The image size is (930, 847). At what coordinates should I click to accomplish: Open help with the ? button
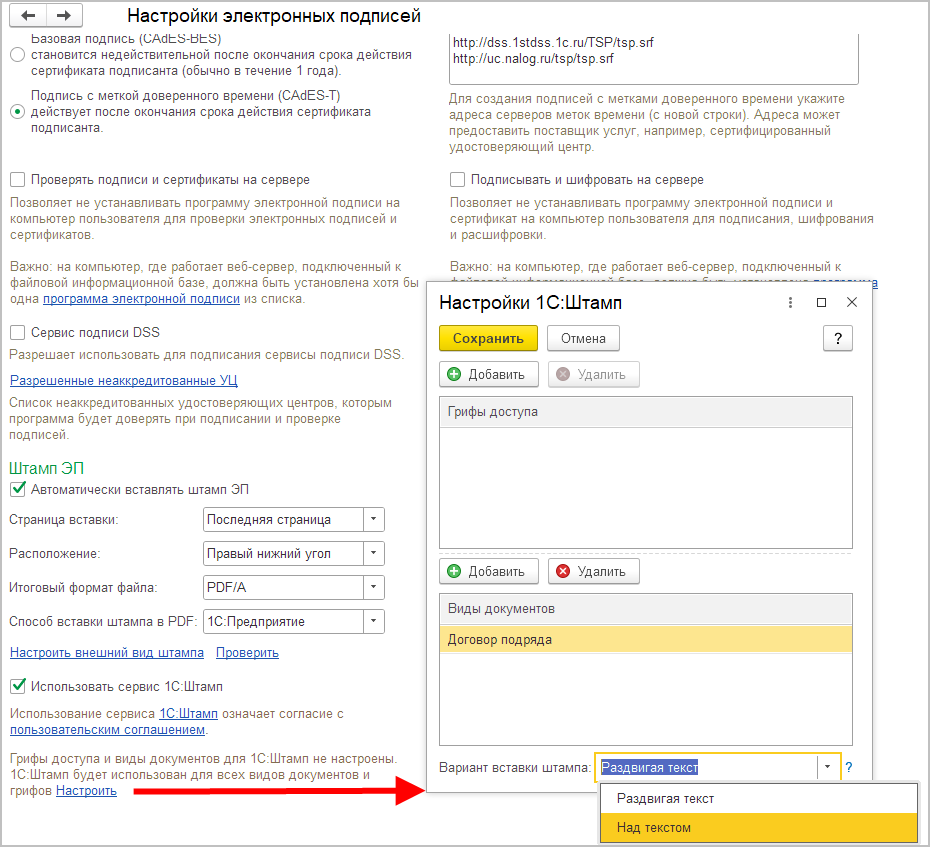click(837, 339)
